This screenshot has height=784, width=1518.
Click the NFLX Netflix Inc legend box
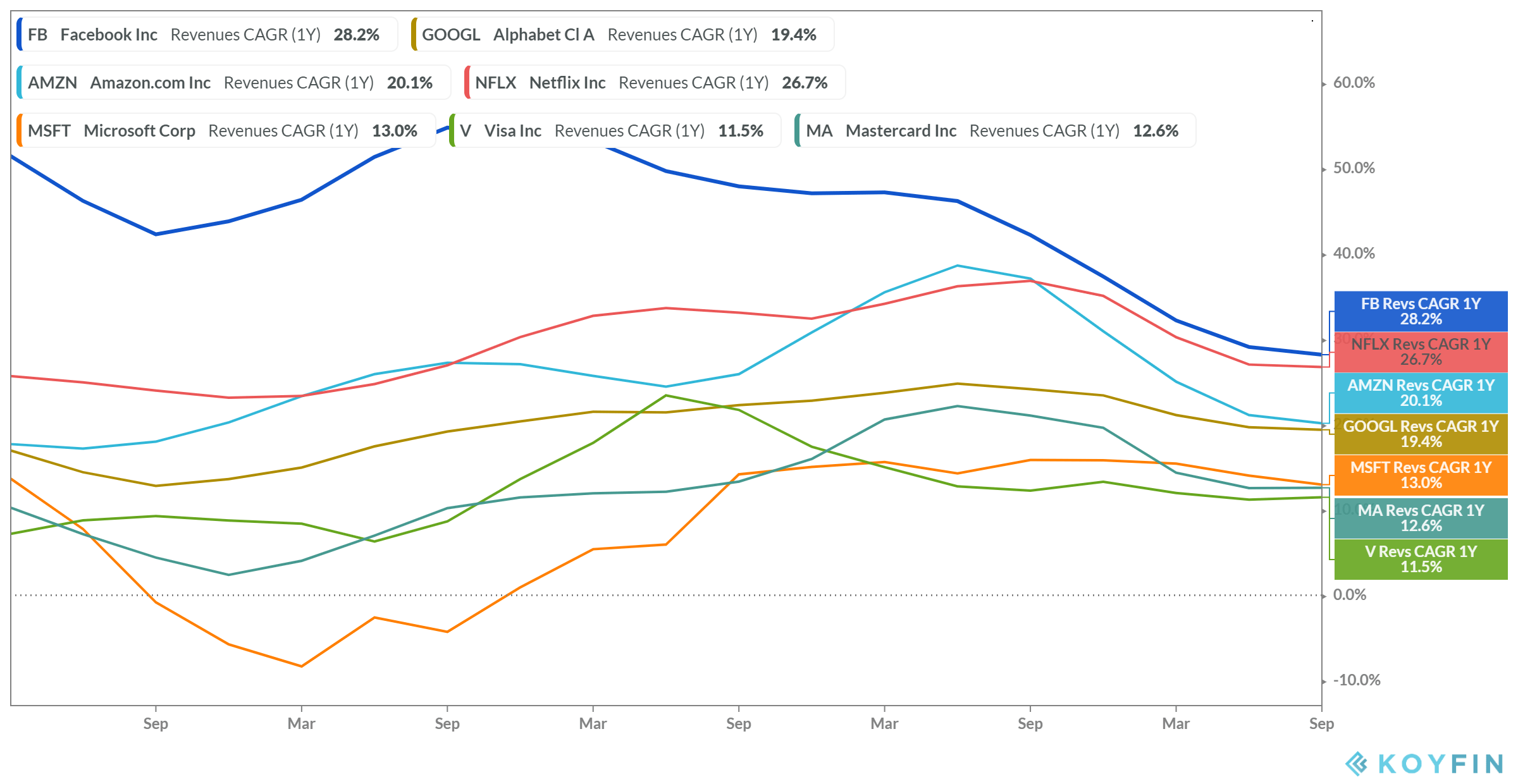pos(655,83)
